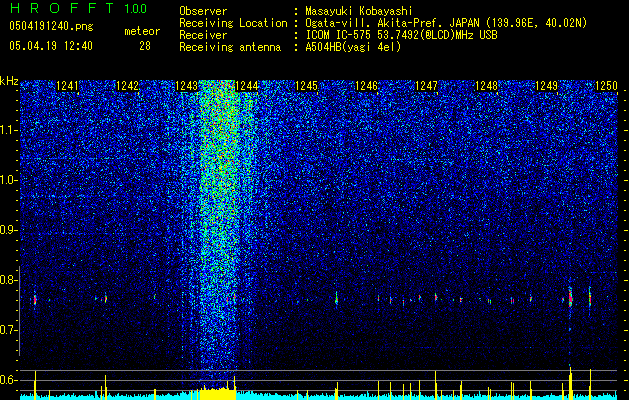The image size is (629, 400).
Task: Click the Receiving antenna label
Action: 230,47
